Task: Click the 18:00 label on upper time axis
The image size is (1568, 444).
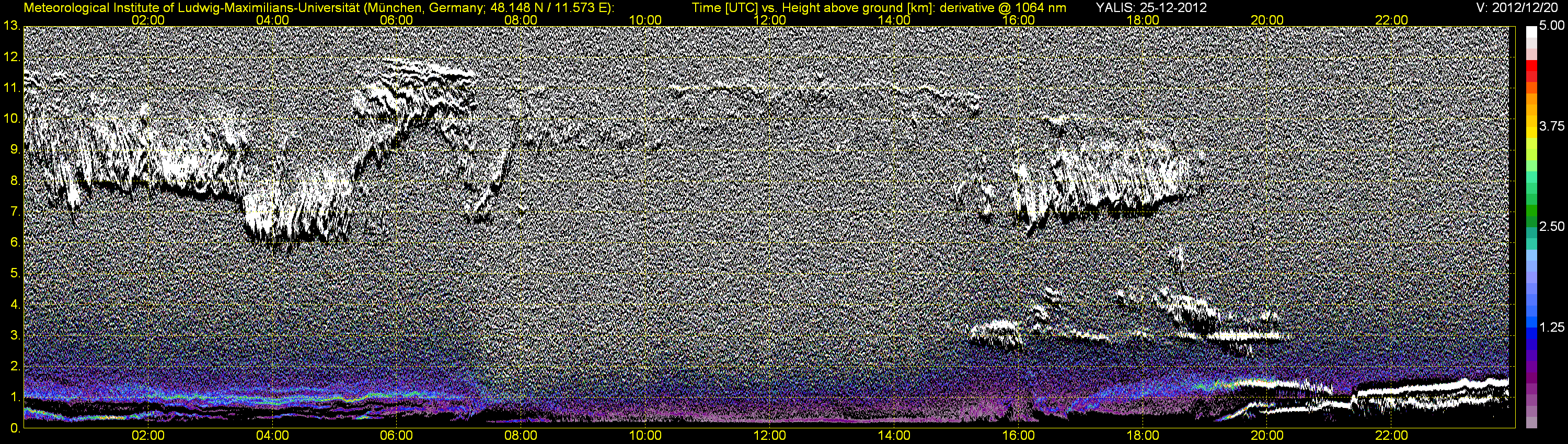Action: pos(1143,20)
